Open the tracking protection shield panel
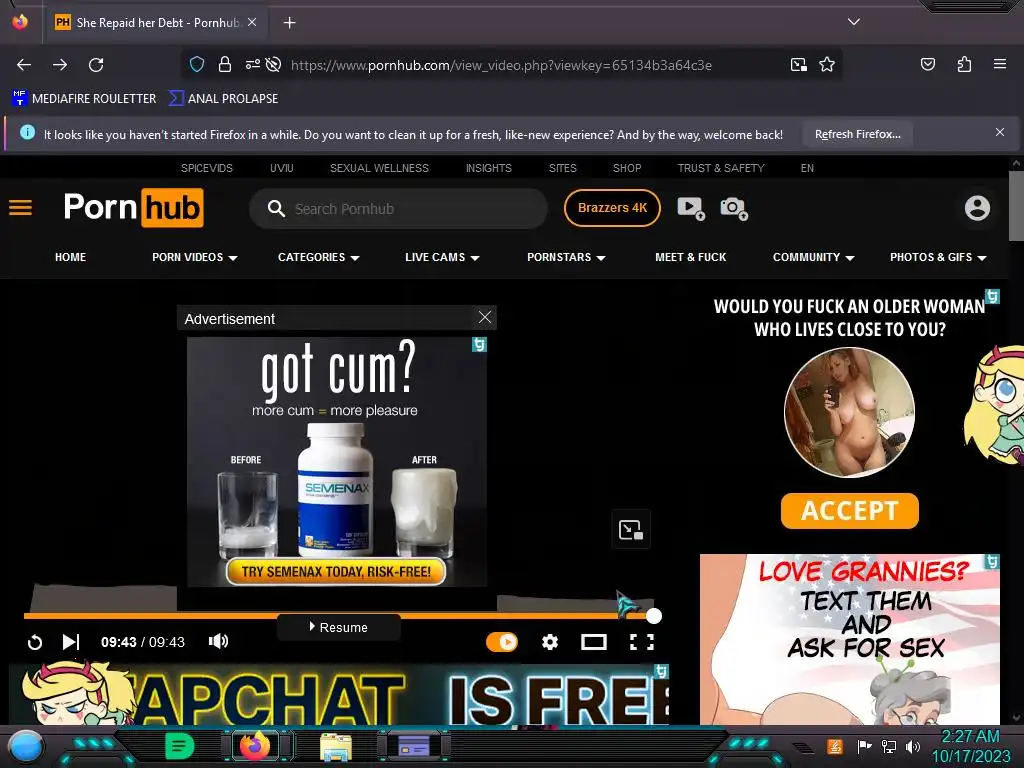 tap(197, 64)
